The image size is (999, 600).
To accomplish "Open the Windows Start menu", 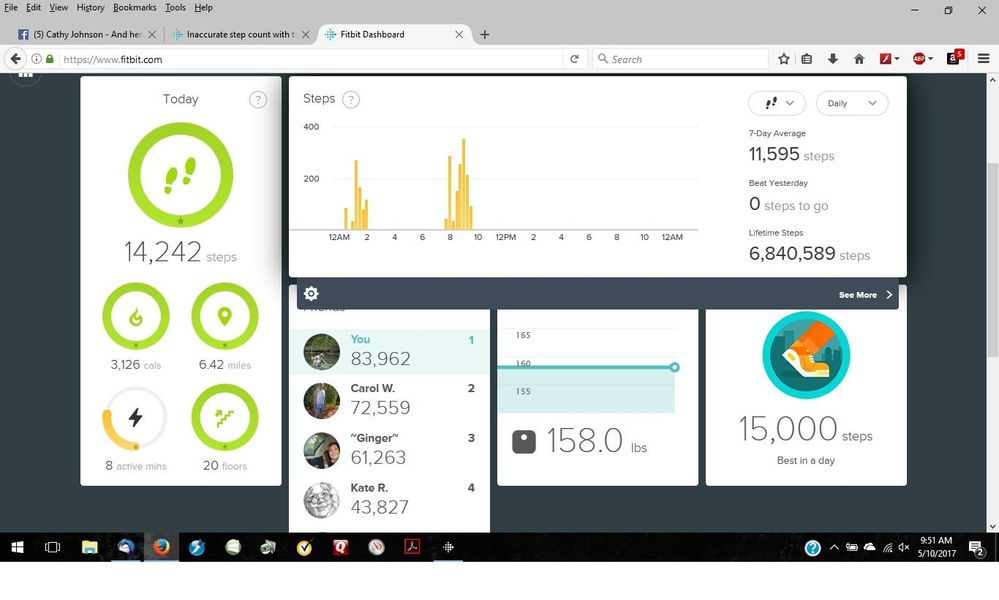I will (x=17, y=547).
